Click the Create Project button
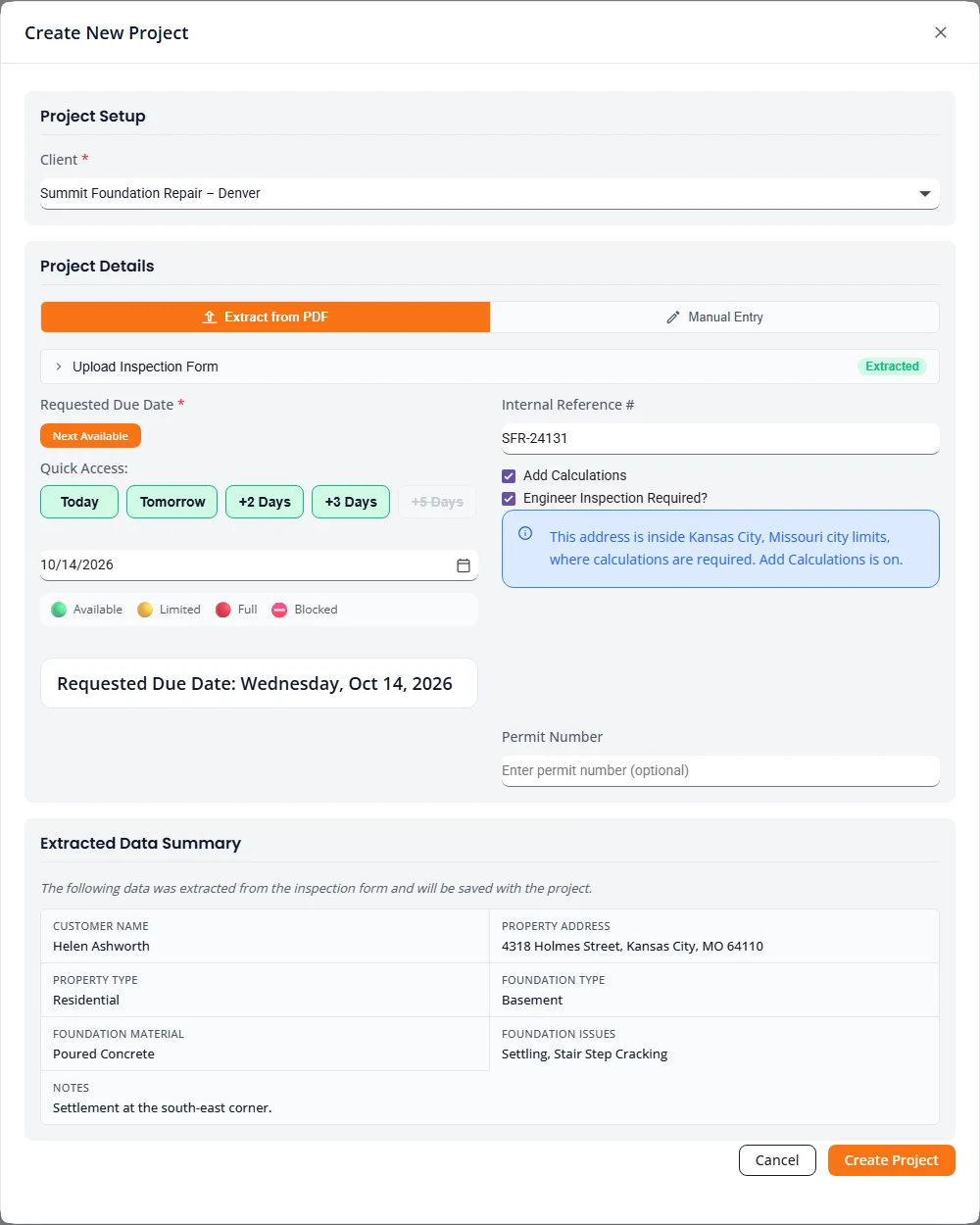The height and width of the screenshot is (1225, 980). [x=892, y=1160]
